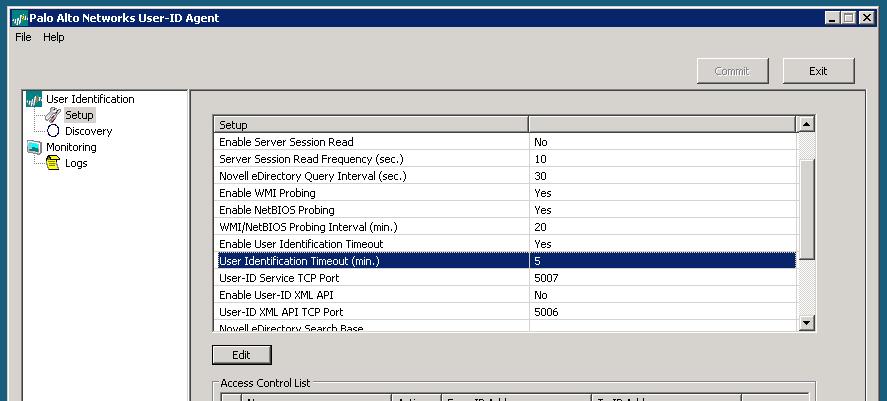Select the Enable Server Session Read row
This screenshot has width=887, height=401.
[505, 142]
